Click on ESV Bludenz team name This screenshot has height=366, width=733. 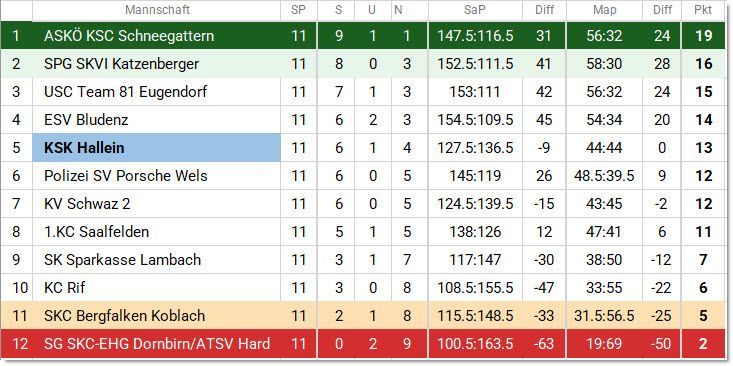click(86, 120)
